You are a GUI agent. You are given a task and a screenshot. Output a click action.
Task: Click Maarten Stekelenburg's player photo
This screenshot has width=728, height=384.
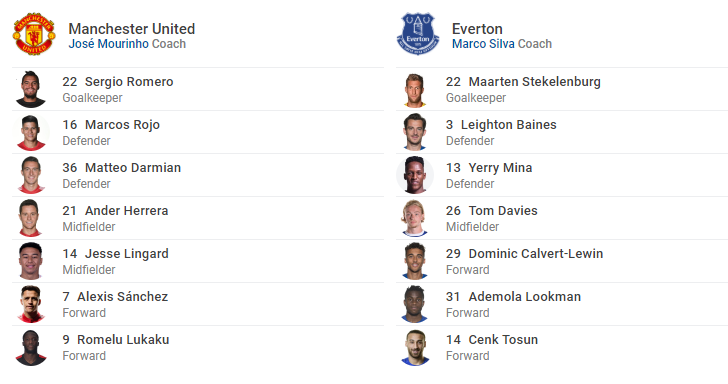pos(415,89)
